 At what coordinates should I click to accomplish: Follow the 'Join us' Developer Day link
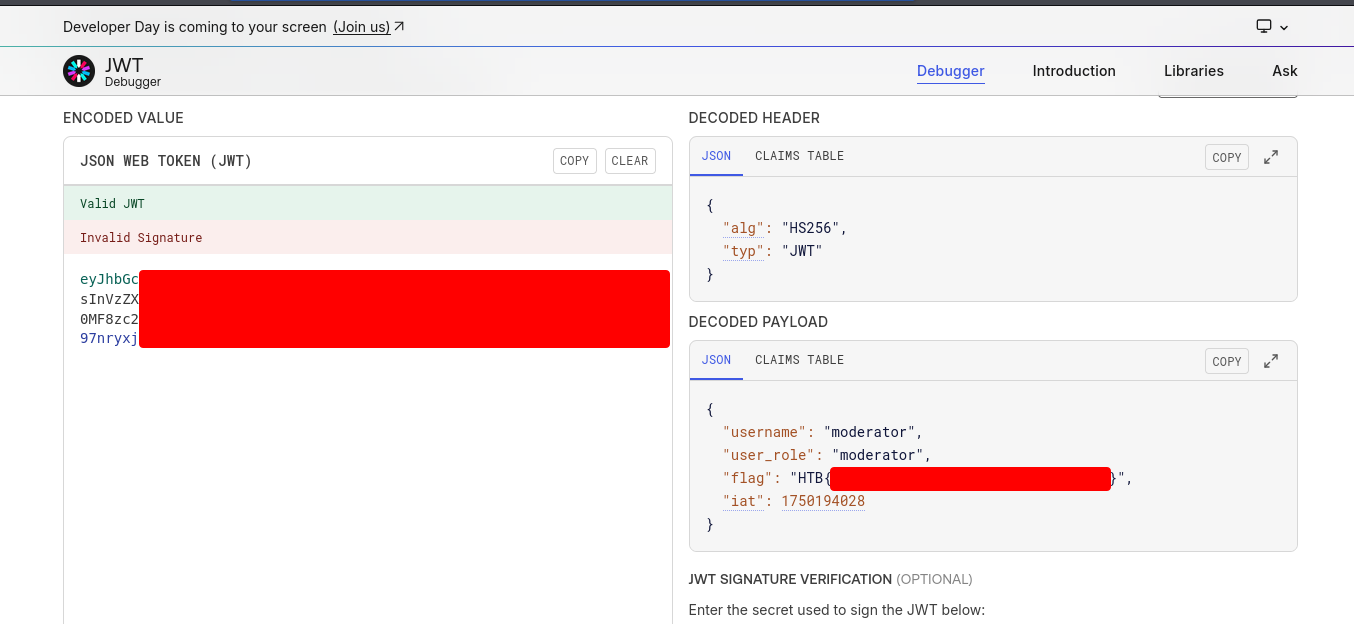(361, 27)
